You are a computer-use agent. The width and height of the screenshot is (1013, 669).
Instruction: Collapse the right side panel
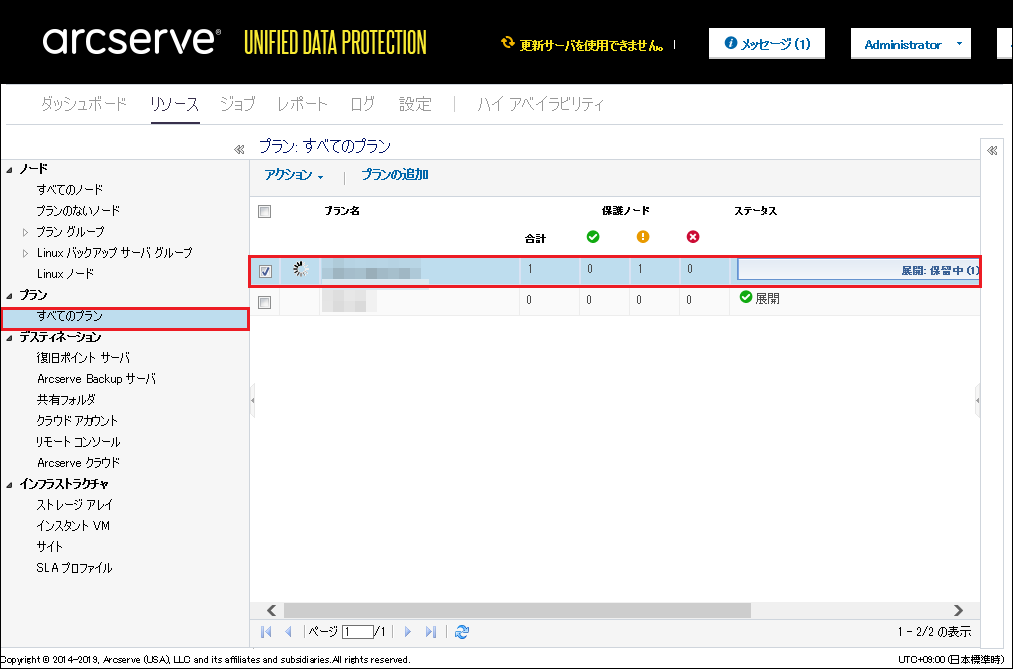pyautogui.click(x=992, y=150)
